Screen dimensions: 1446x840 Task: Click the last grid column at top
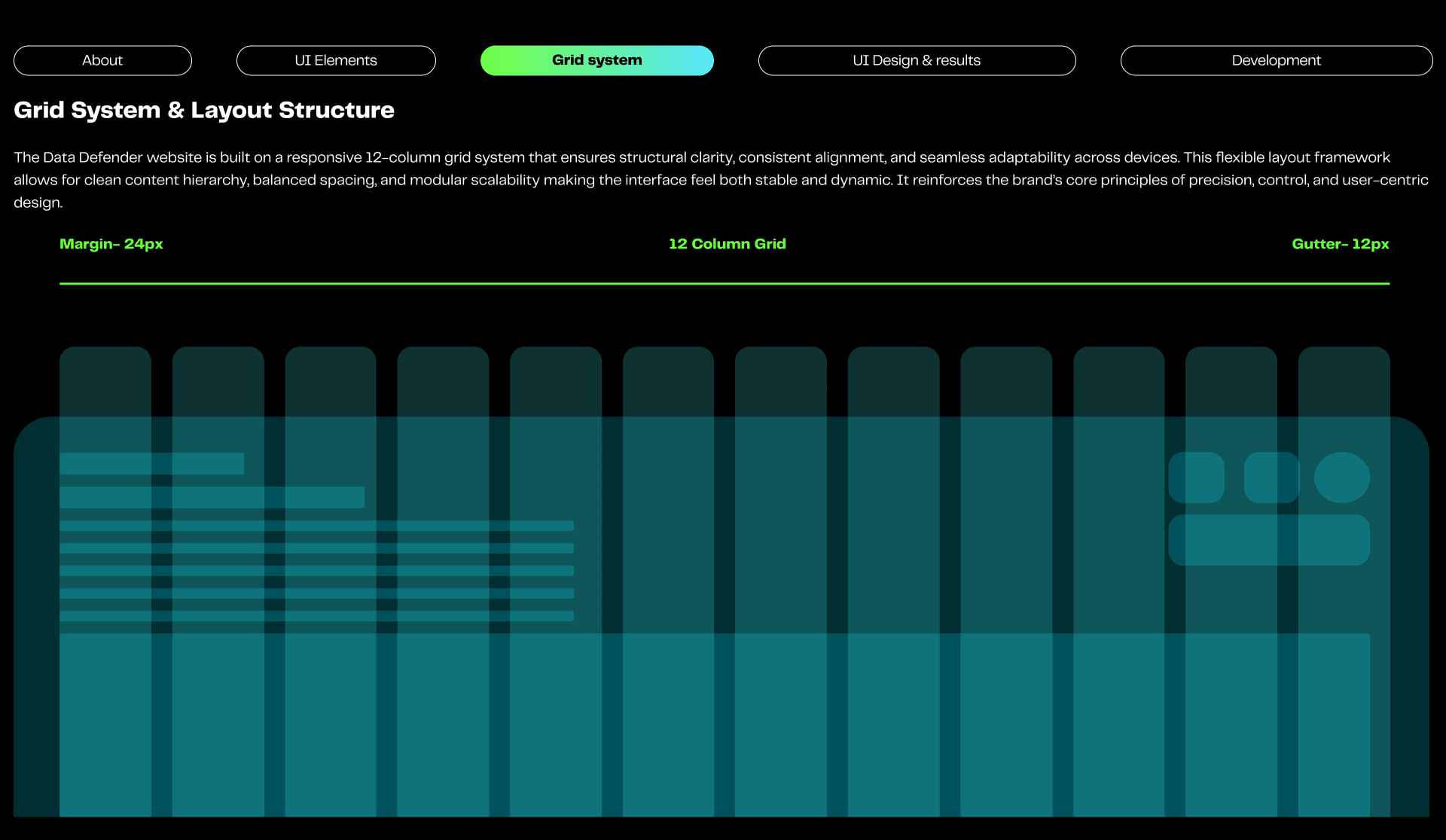(x=1344, y=380)
